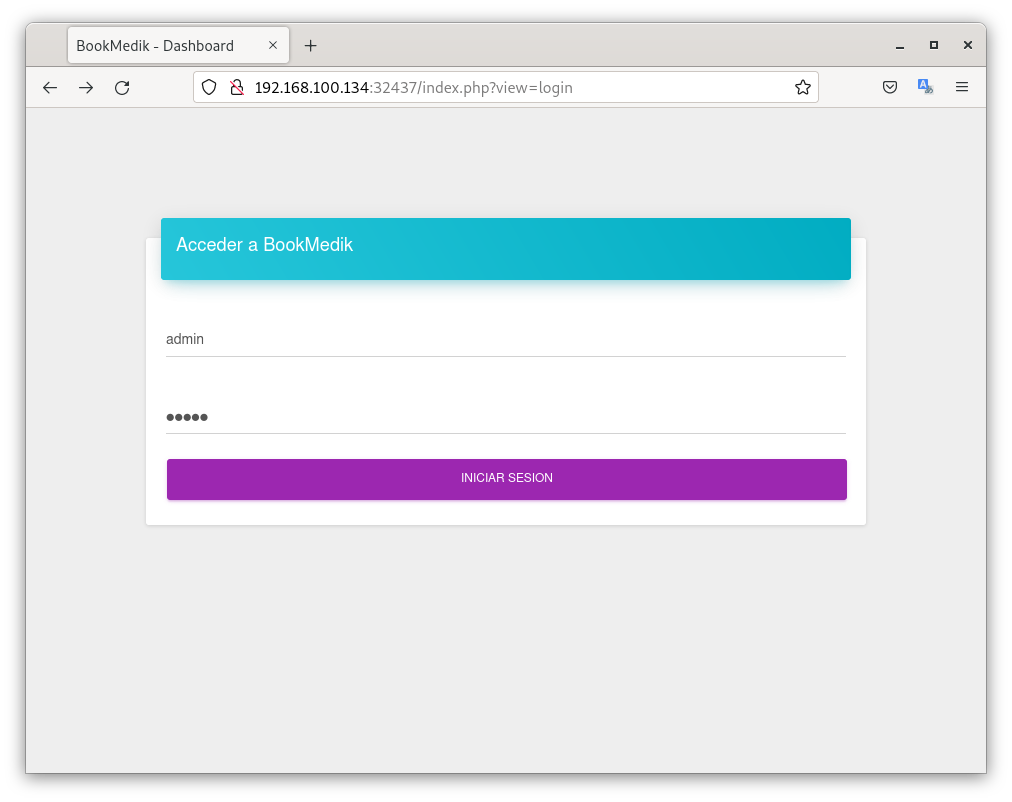Close the BookMedik - Dashboard tab
Image resolution: width=1012 pixels, height=802 pixels.
[273, 46]
